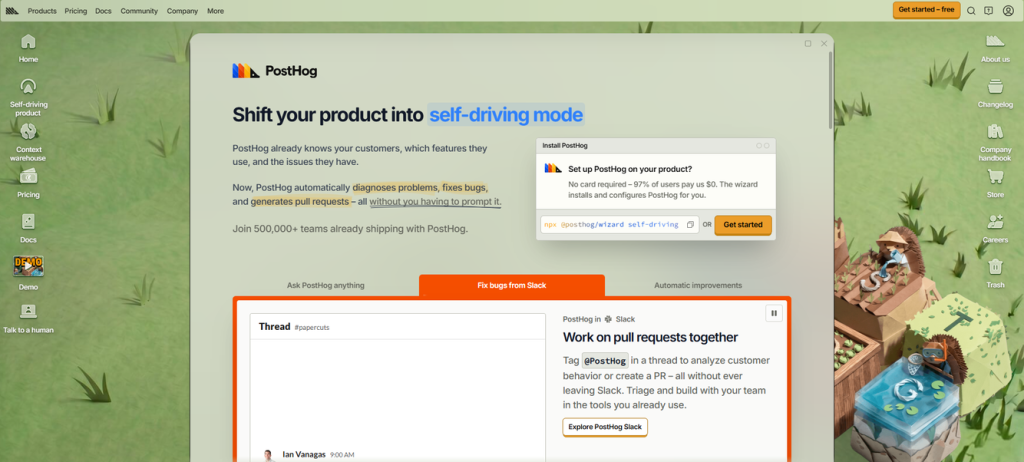Open the user account icon in top bar
This screenshot has width=1024, height=462.
coord(1008,10)
